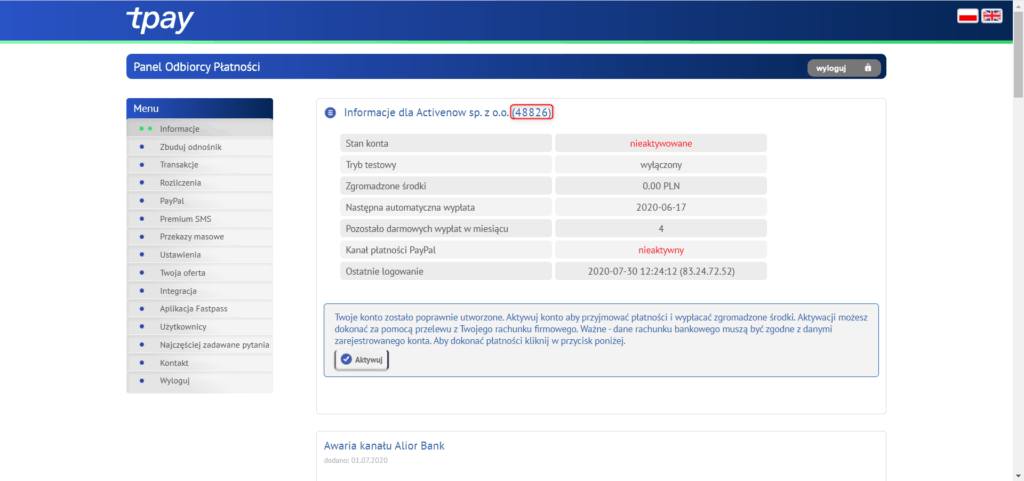Open Przekazy masowe menu item
This screenshot has height=481, width=1024.
click(200, 237)
